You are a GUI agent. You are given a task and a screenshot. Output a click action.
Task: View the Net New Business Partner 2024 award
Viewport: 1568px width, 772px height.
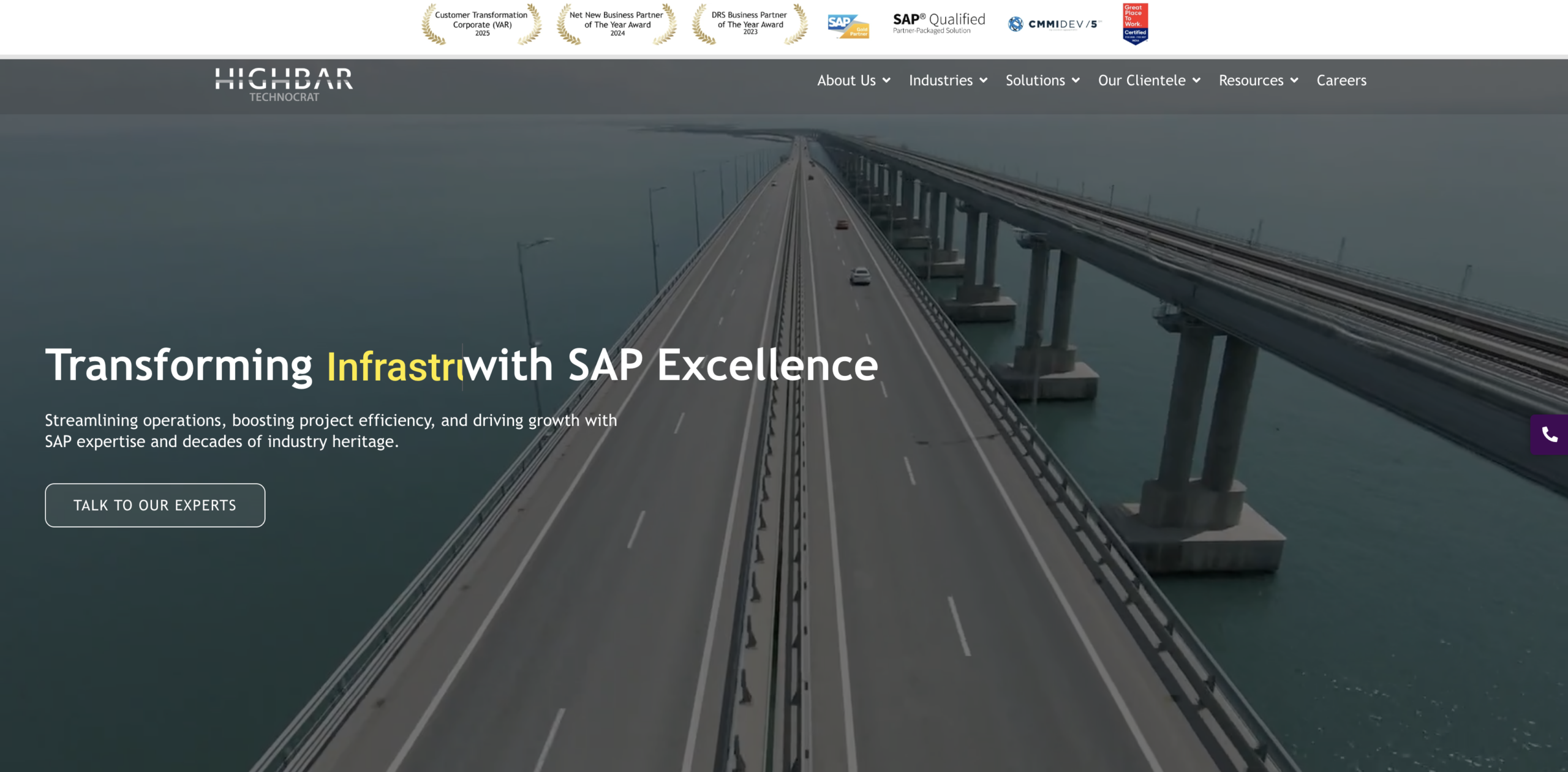pos(617,24)
